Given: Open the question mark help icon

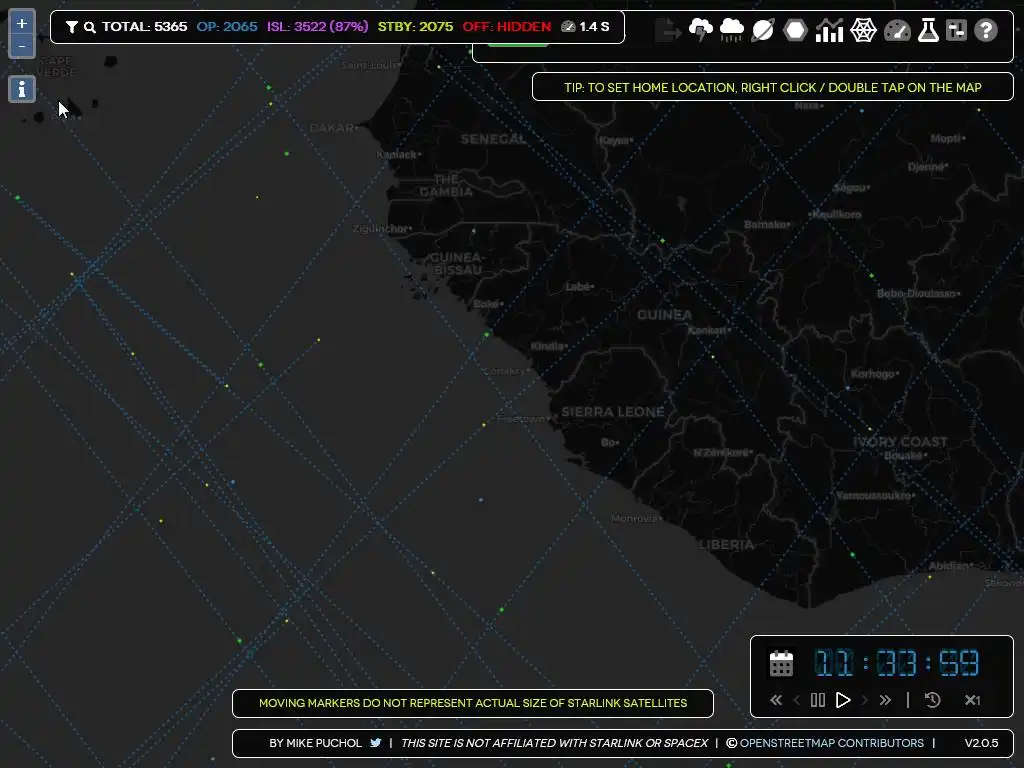Looking at the screenshot, I should (985, 30).
